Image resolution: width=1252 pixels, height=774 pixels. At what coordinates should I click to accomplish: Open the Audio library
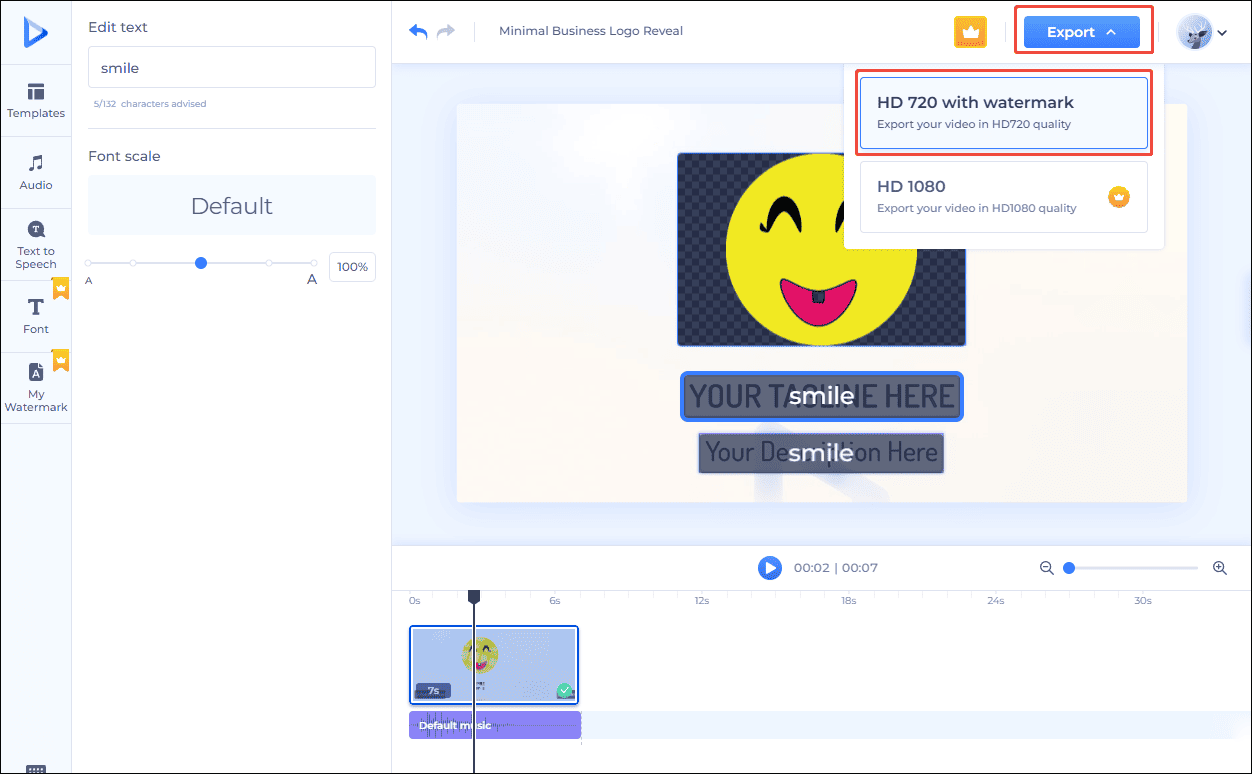click(x=36, y=171)
